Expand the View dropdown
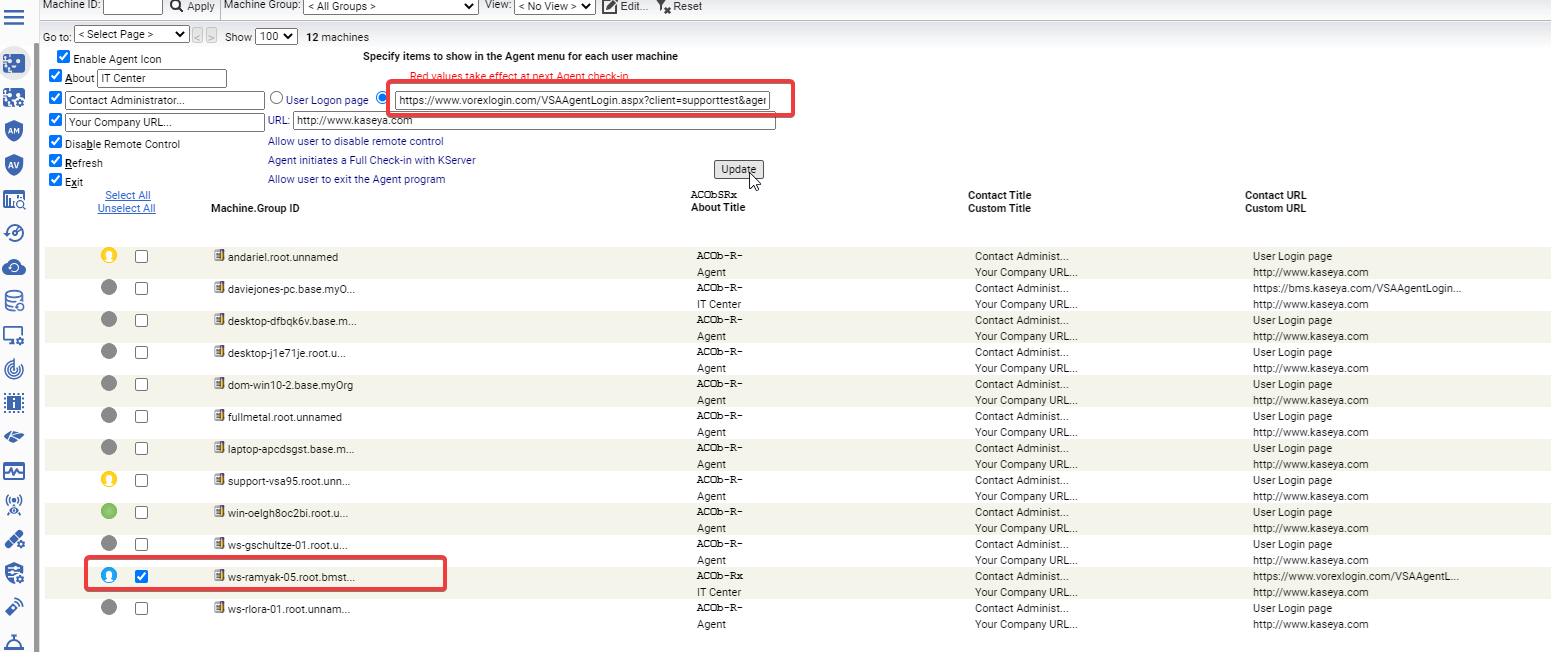This screenshot has width=1551, height=652. pos(554,6)
